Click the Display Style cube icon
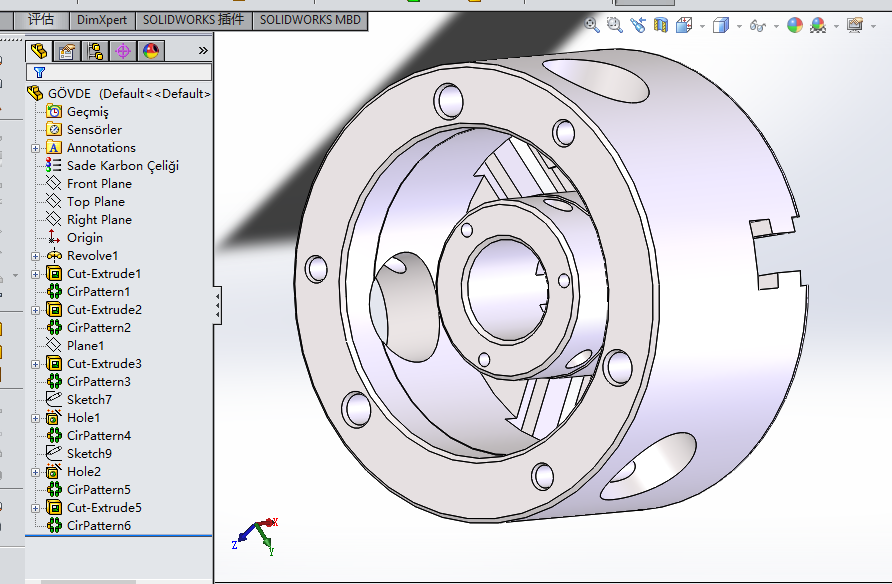The image size is (892, 584). click(721, 25)
